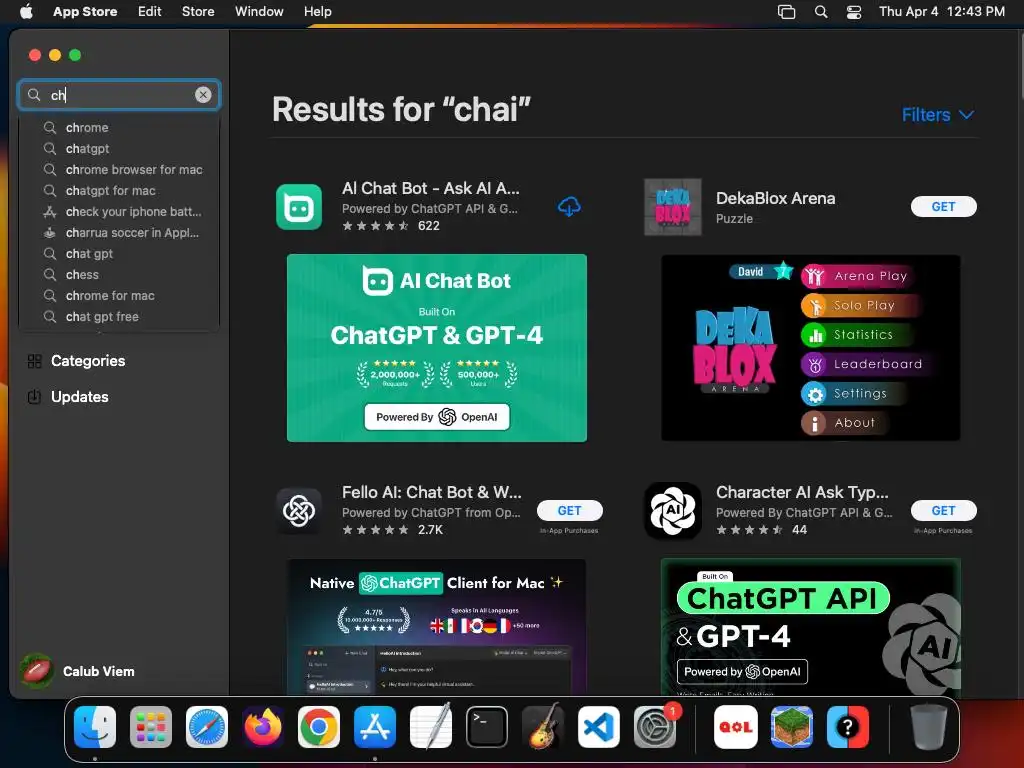Open the Help menu
Image resolution: width=1024 pixels, height=768 pixels.
[x=317, y=11]
